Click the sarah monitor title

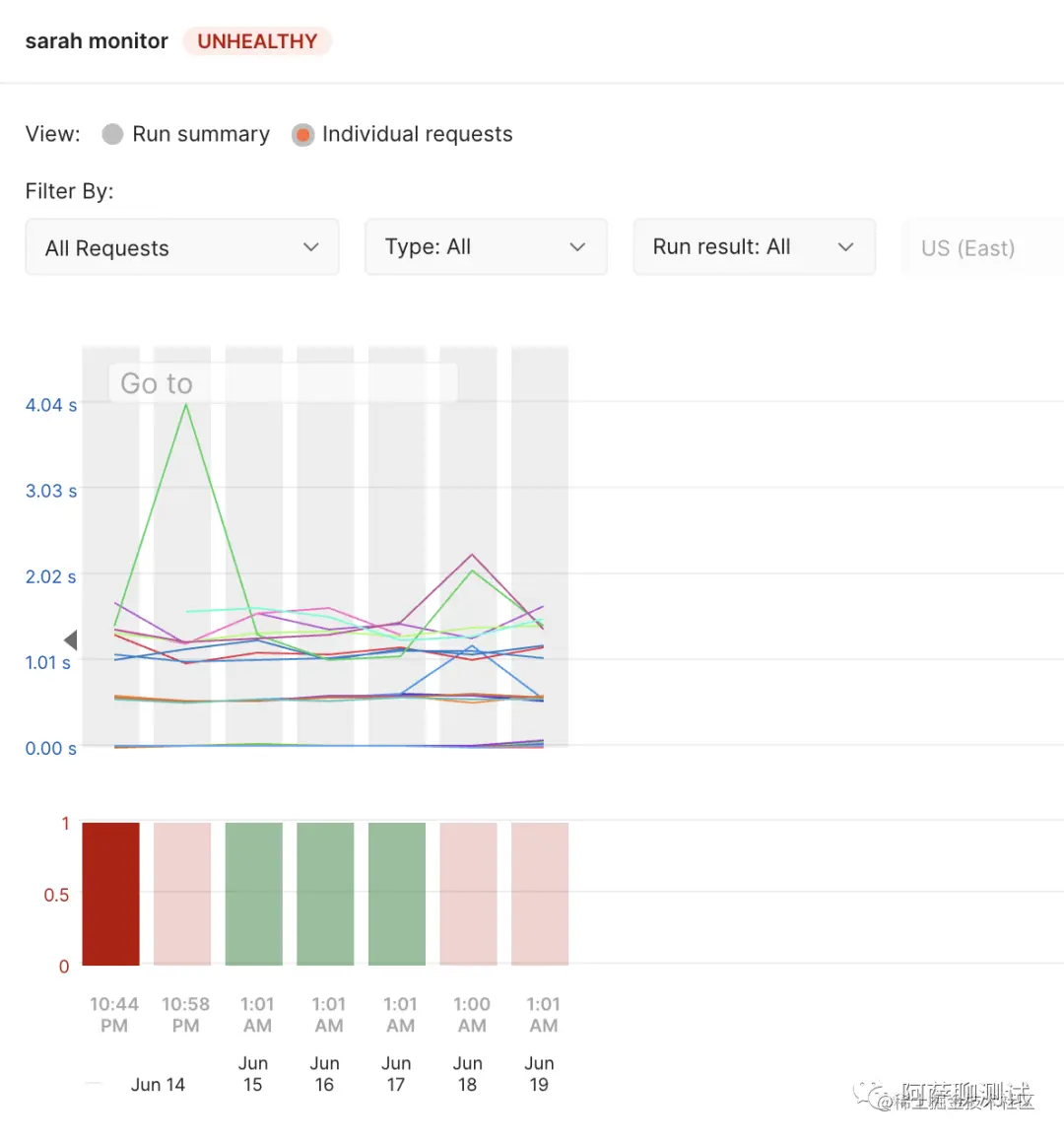point(97,41)
